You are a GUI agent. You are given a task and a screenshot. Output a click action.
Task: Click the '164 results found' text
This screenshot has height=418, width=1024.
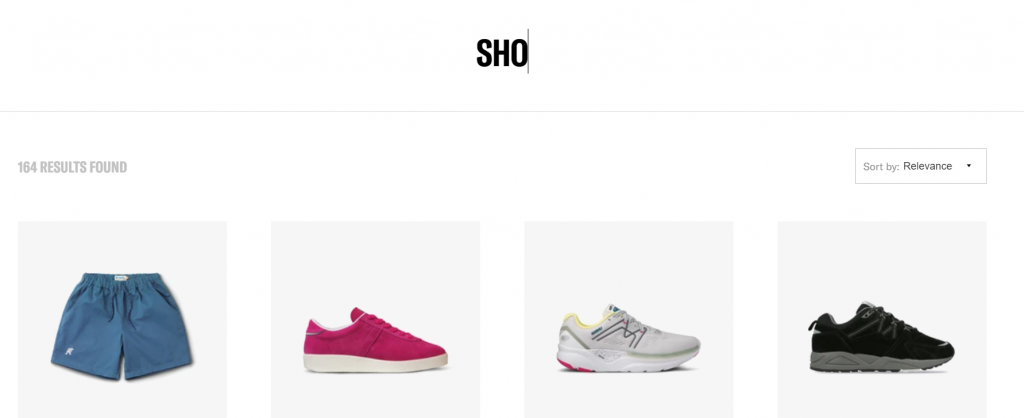[x=72, y=167]
